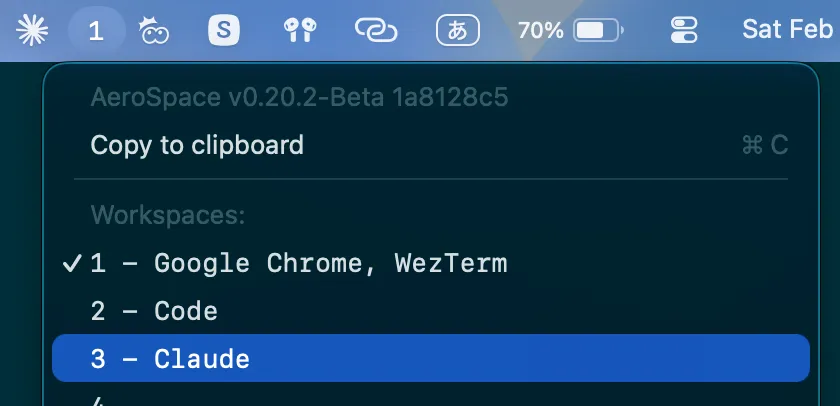The height and width of the screenshot is (406, 840).
Task: Choose Copy to clipboard in the AeroSpace menu
Action: [197, 145]
